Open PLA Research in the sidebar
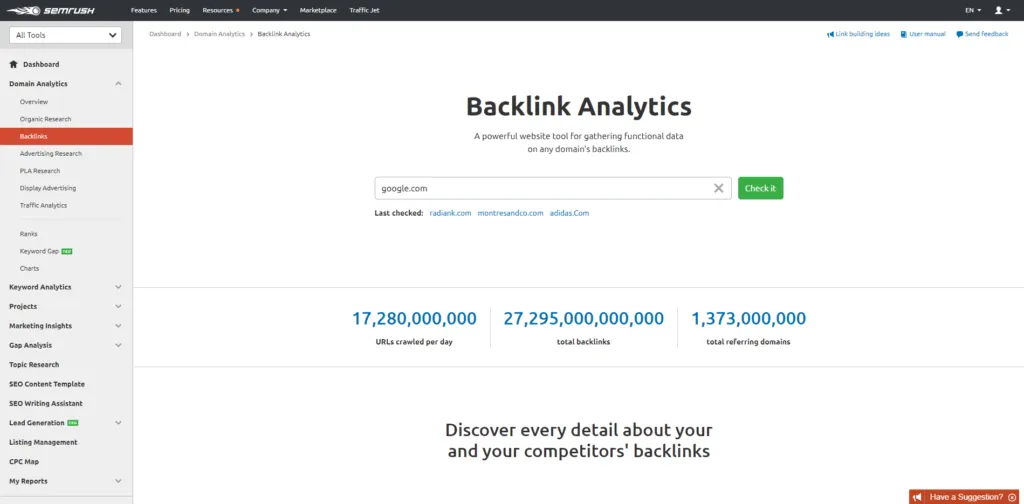The width and height of the screenshot is (1024, 504). tap(40, 171)
